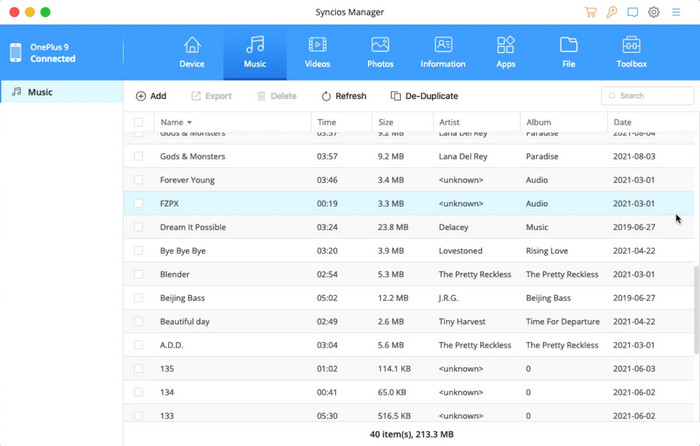Toggle the select-all checkbox in header
Image resolution: width=700 pixels, height=446 pixels.
click(138, 122)
